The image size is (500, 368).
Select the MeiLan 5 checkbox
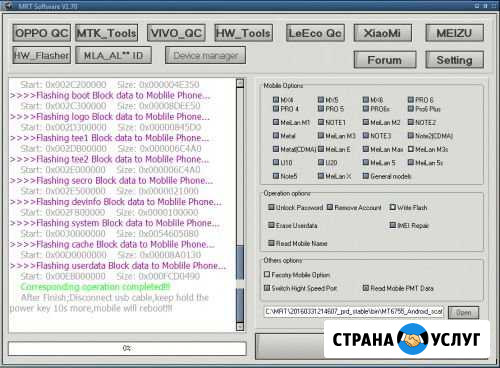pyautogui.click(x=366, y=162)
